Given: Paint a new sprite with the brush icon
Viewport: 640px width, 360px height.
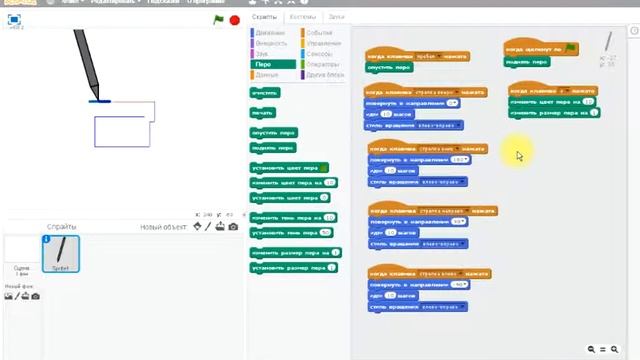Looking at the screenshot, I should click(x=208, y=226).
